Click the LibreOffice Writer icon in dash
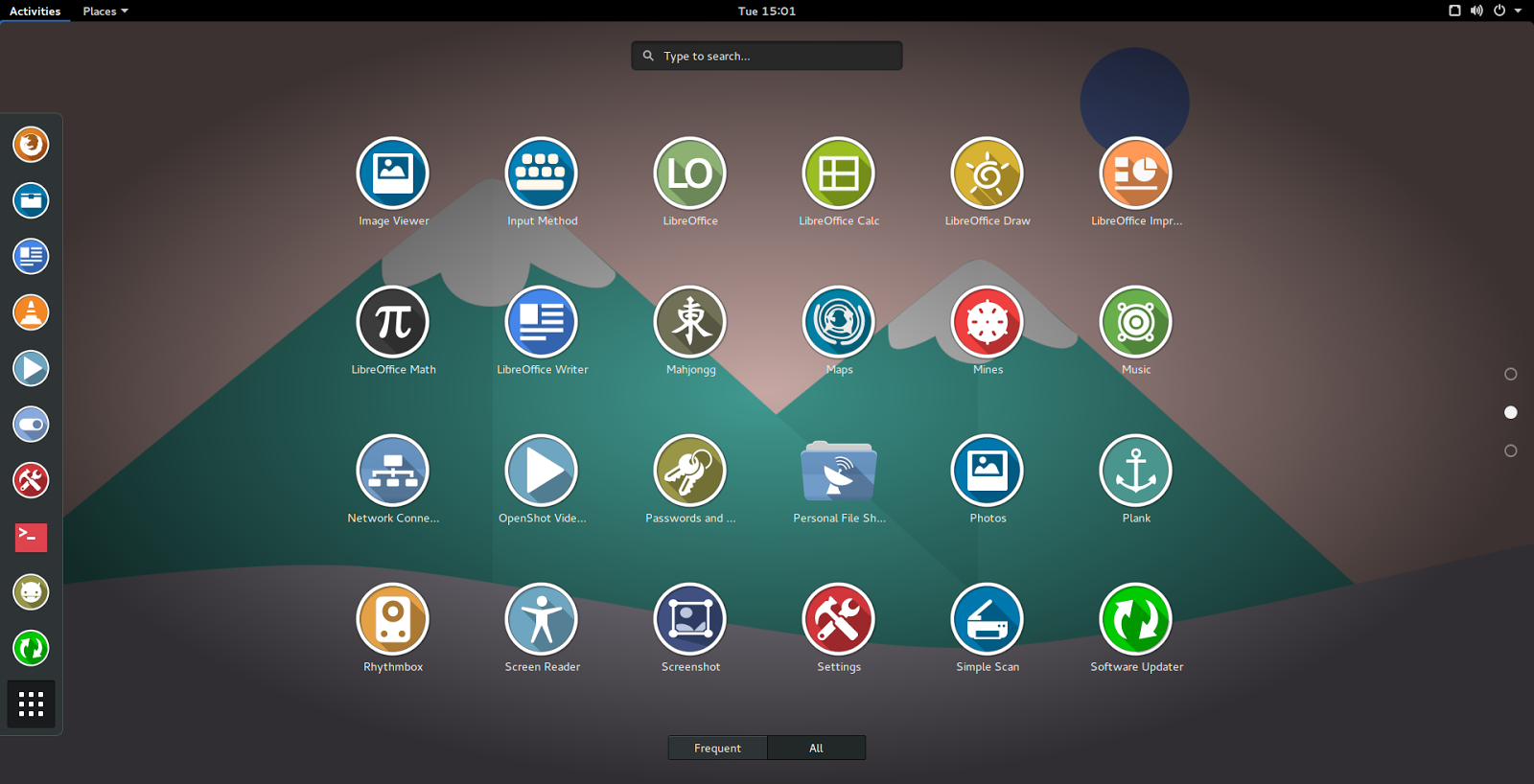 pos(31,257)
